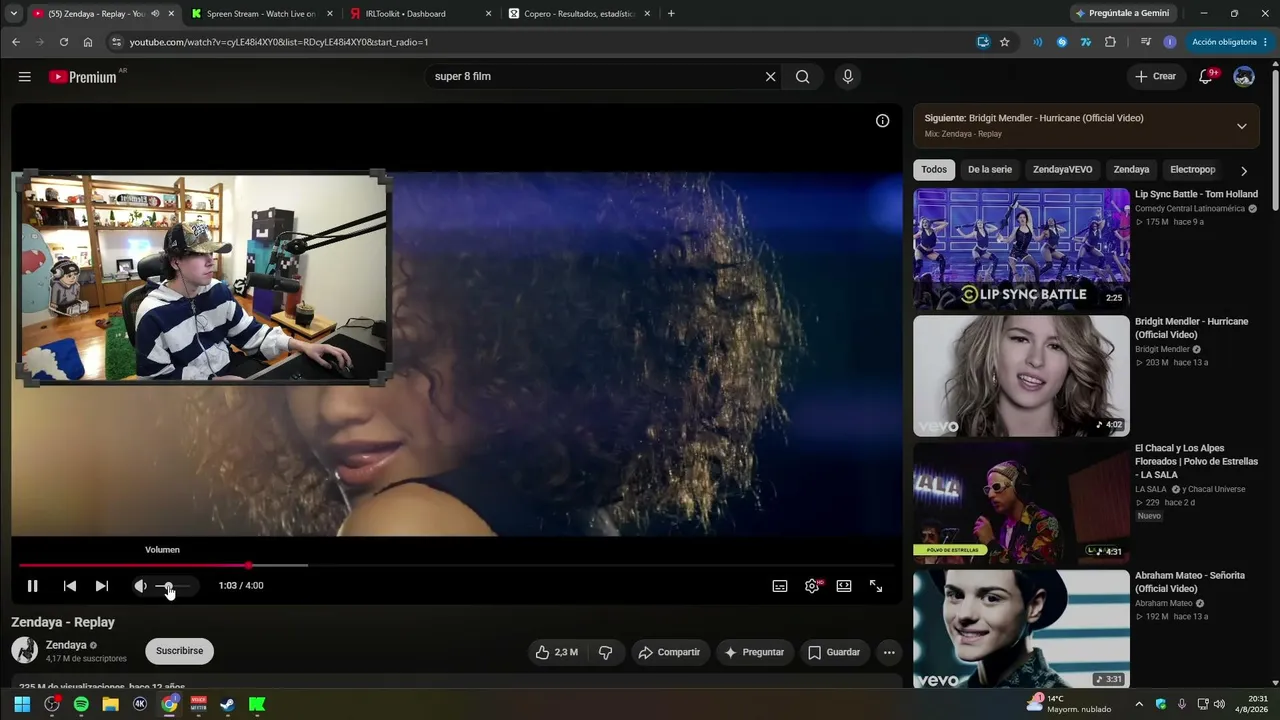Open the Preguntar AI button
The width and height of the screenshot is (1280, 720).
755,652
